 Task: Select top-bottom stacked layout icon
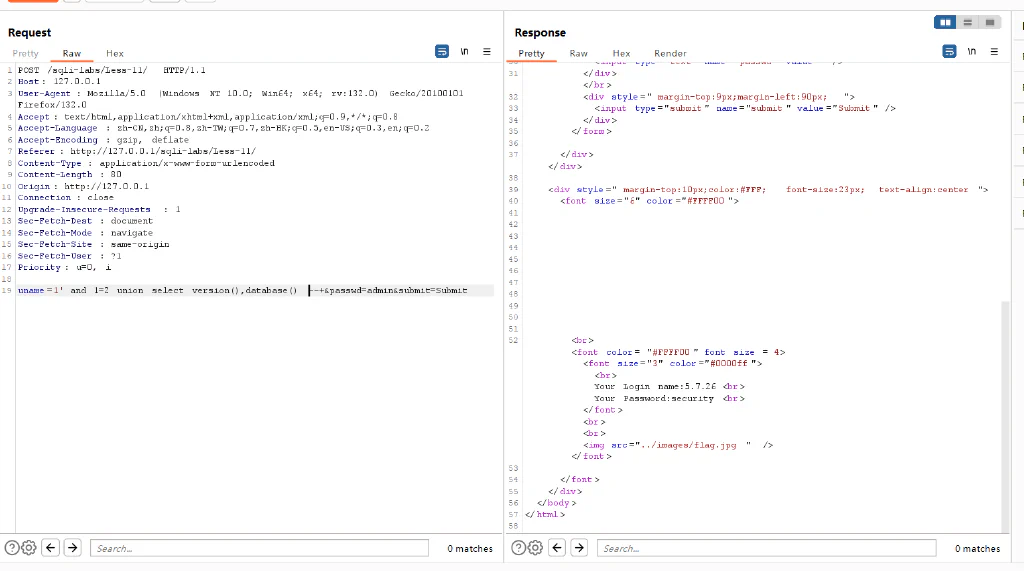tap(968, 22)
